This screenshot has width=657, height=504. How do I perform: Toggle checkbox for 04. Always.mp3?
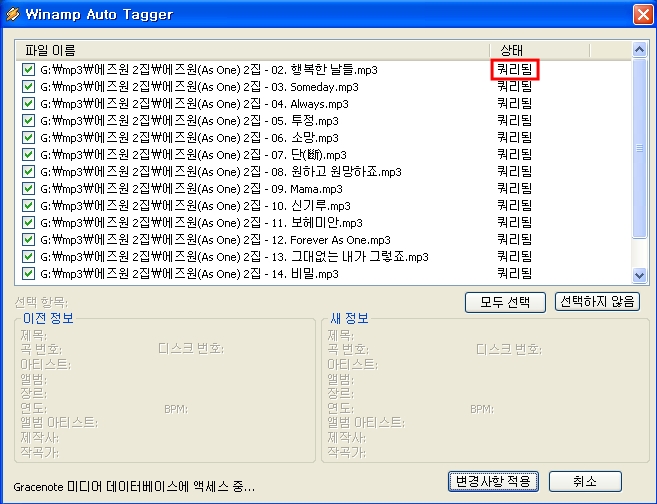pos(28,103)
